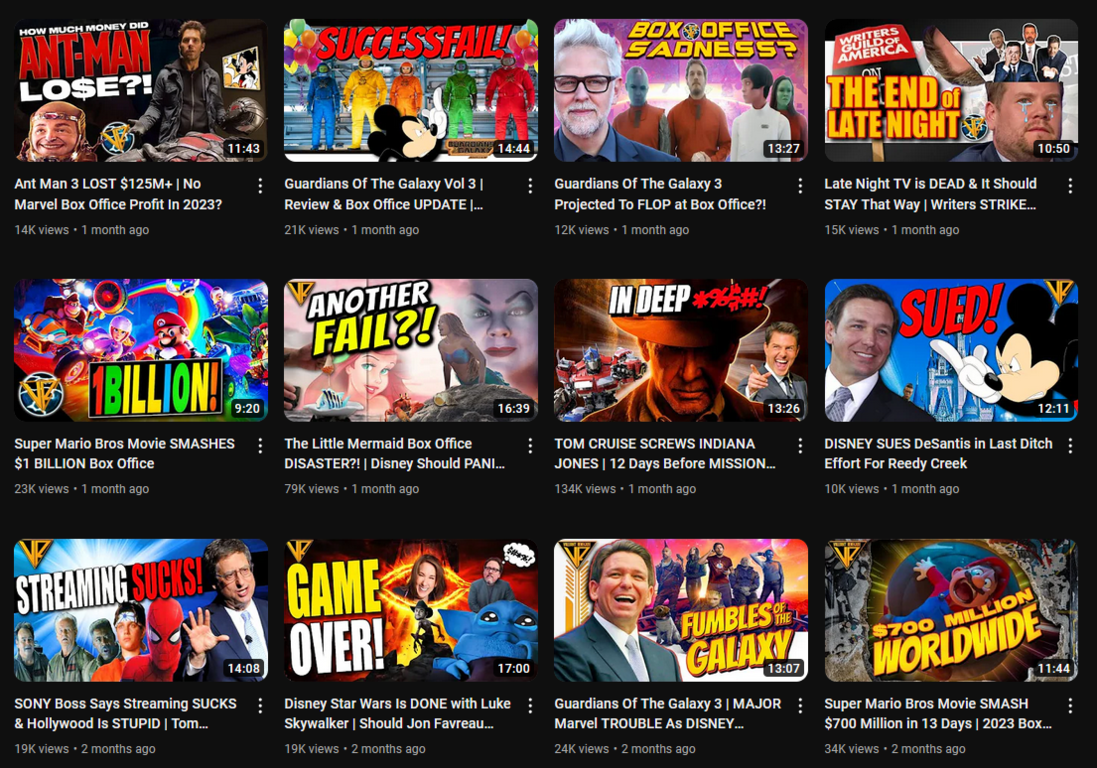Open title 'TOM CRUISE SCREWS INDIANA JONES'
Screen dimensions: 1097x768
click(665, 453)
